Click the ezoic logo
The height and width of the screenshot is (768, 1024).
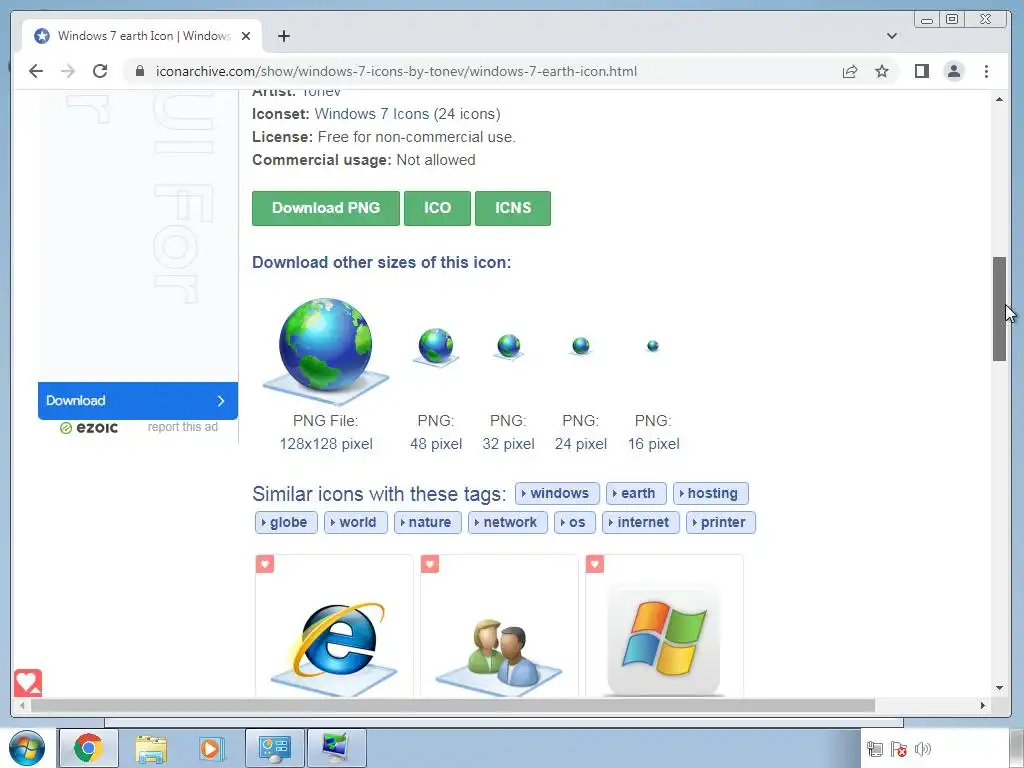coord(89,428)
